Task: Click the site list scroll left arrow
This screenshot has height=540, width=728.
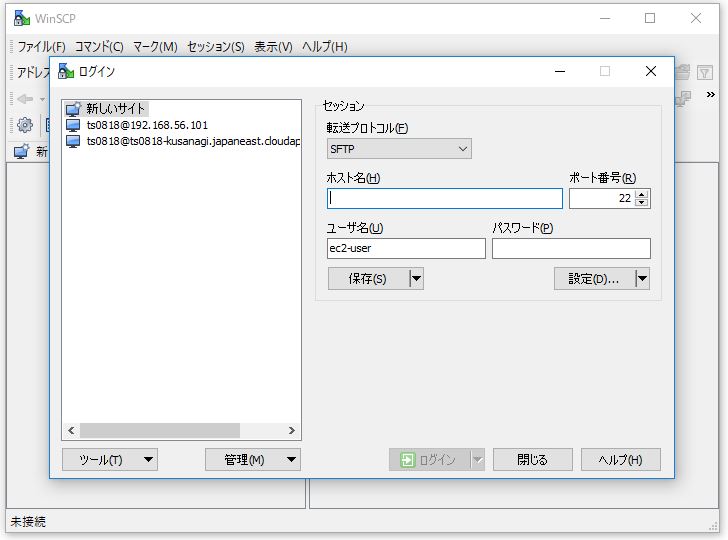Action: [71, 430]
